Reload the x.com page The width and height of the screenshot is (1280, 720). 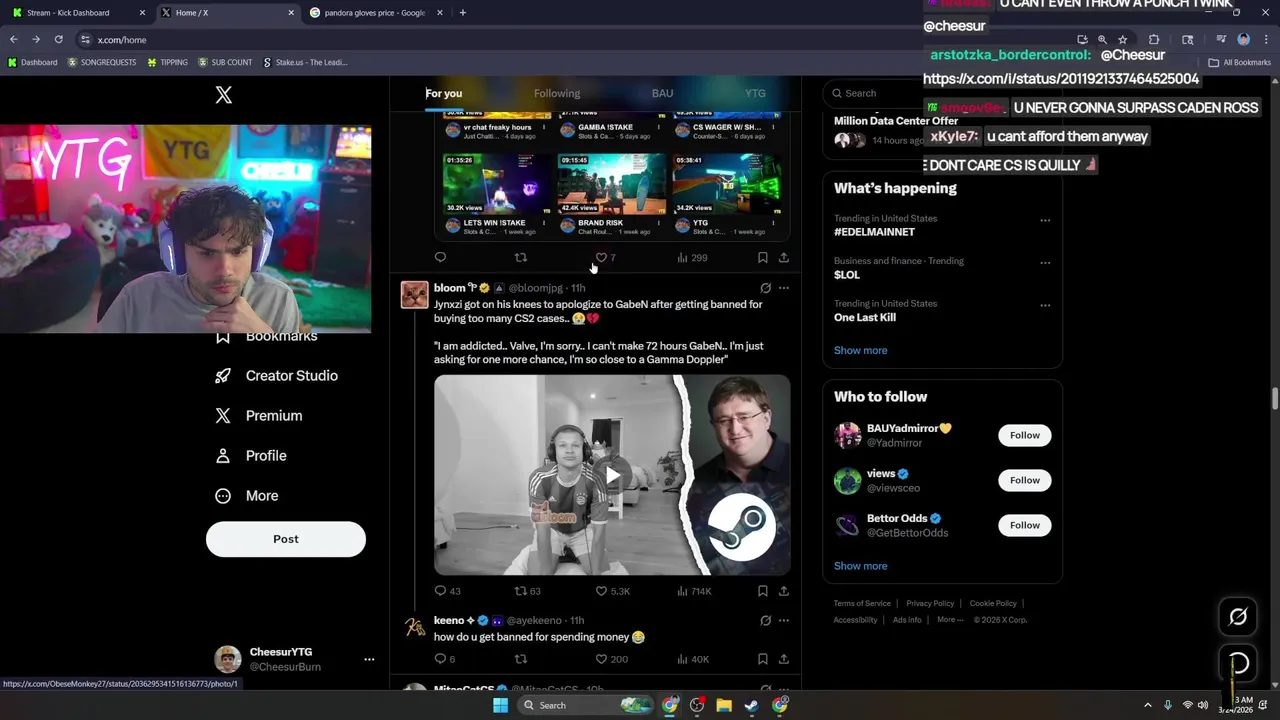click(58, 40)
